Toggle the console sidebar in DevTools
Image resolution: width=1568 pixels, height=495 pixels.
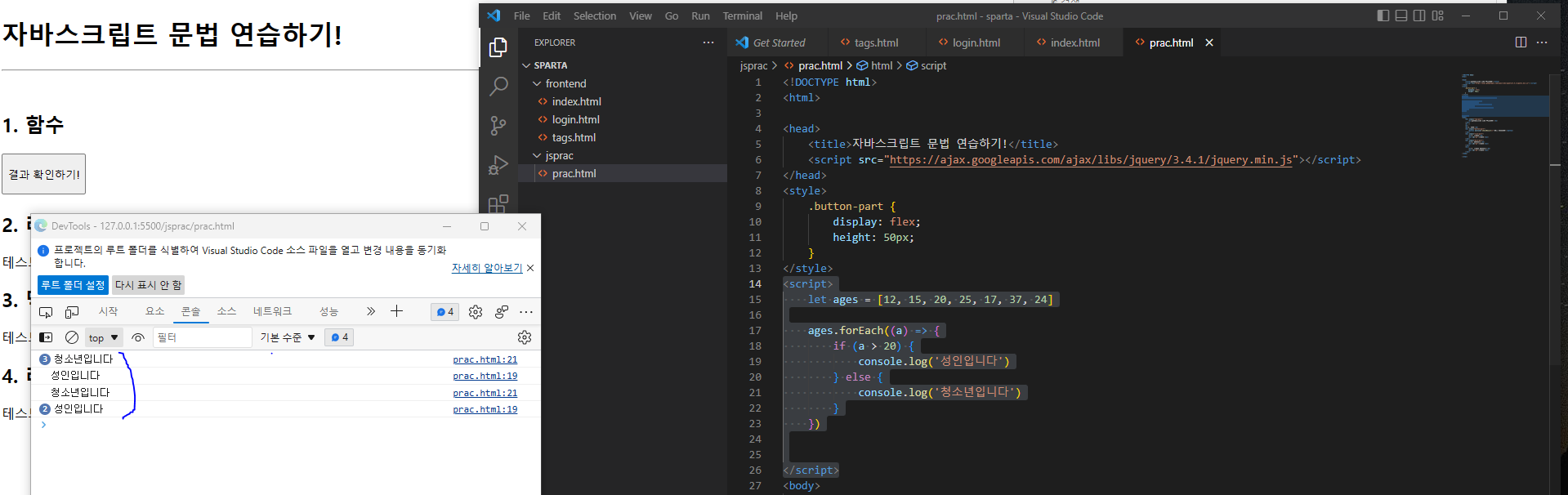(x=46, y=337)
